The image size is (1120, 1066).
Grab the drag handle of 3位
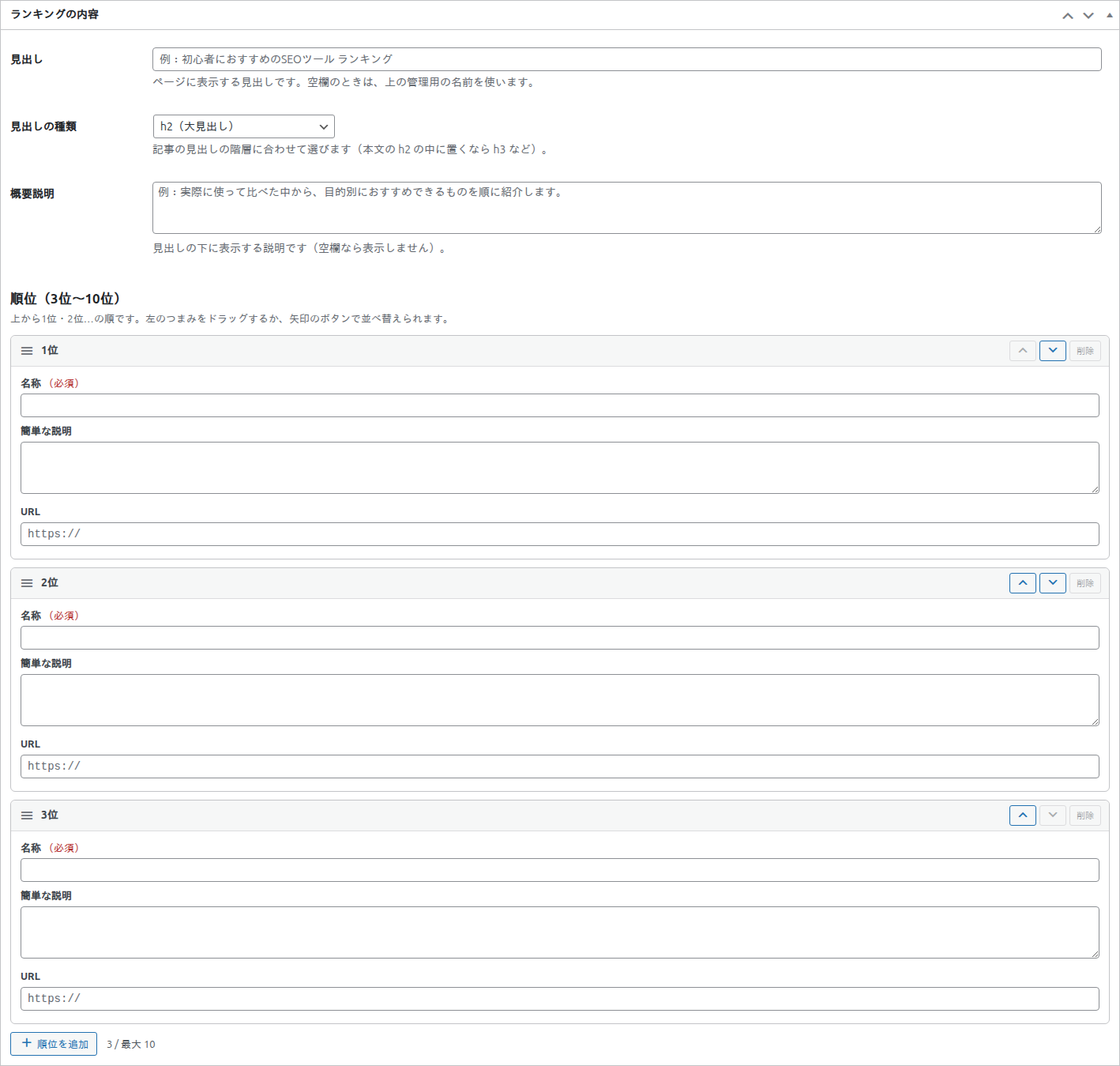[27, 816]
